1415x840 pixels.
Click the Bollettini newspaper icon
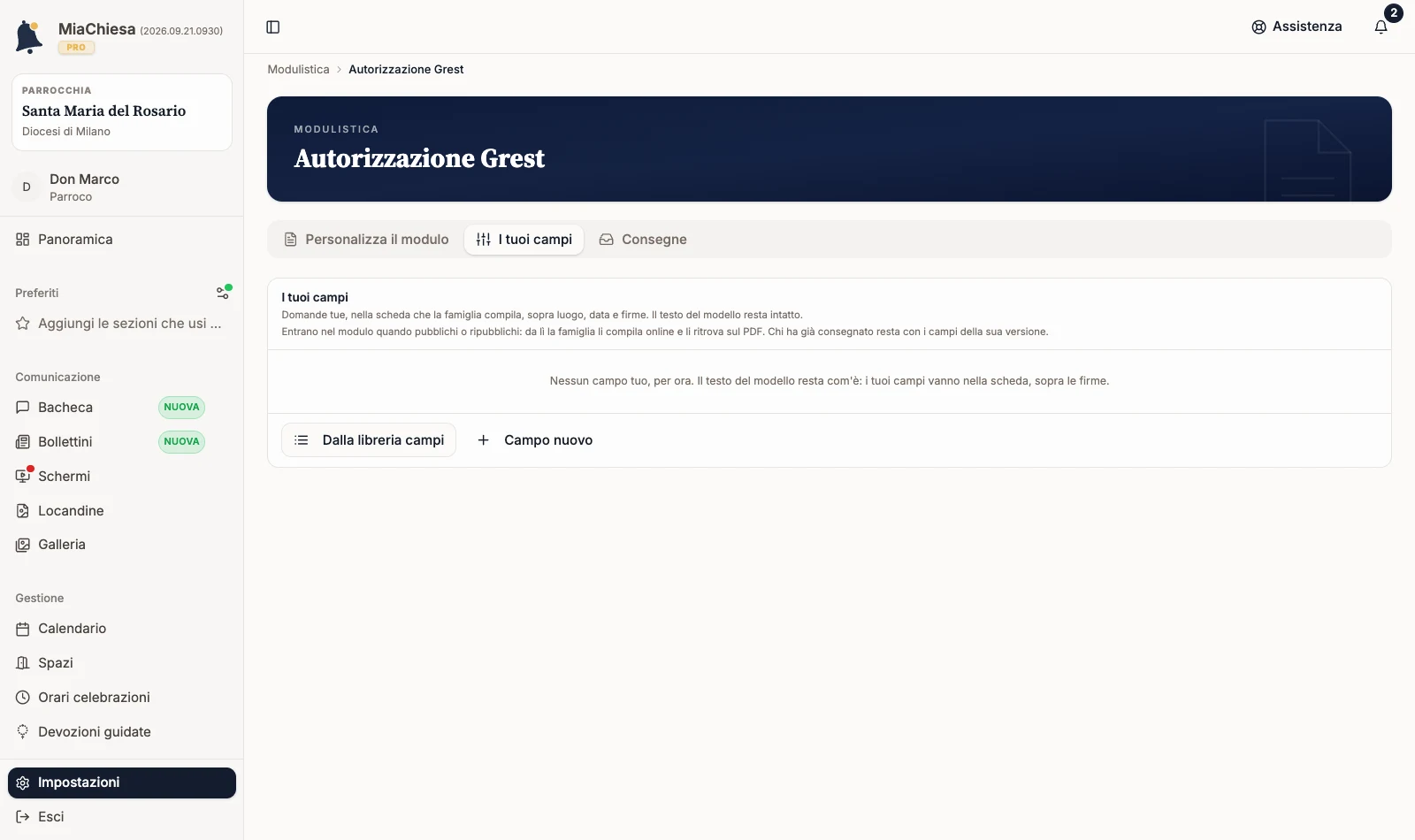pyautogui.click(x=23, y=442)
